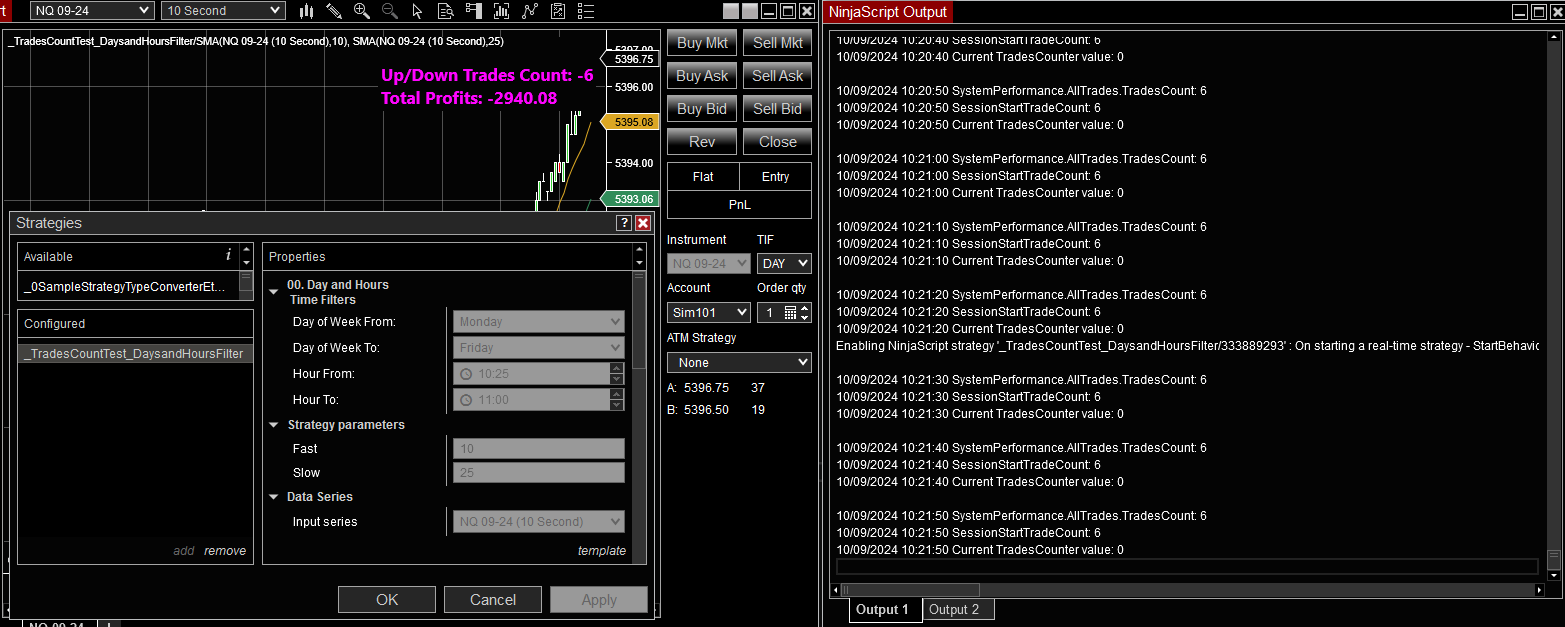Activate the Zoom In magnifier tool
1565x627 pixels.
pyautogui.click(x=362, y=11)
